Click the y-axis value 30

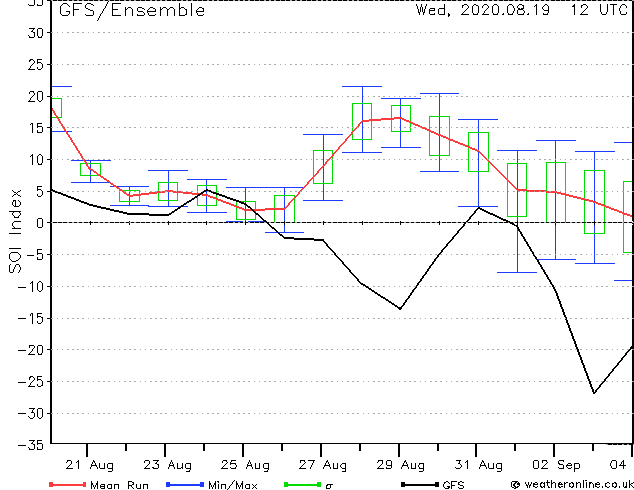36,33
